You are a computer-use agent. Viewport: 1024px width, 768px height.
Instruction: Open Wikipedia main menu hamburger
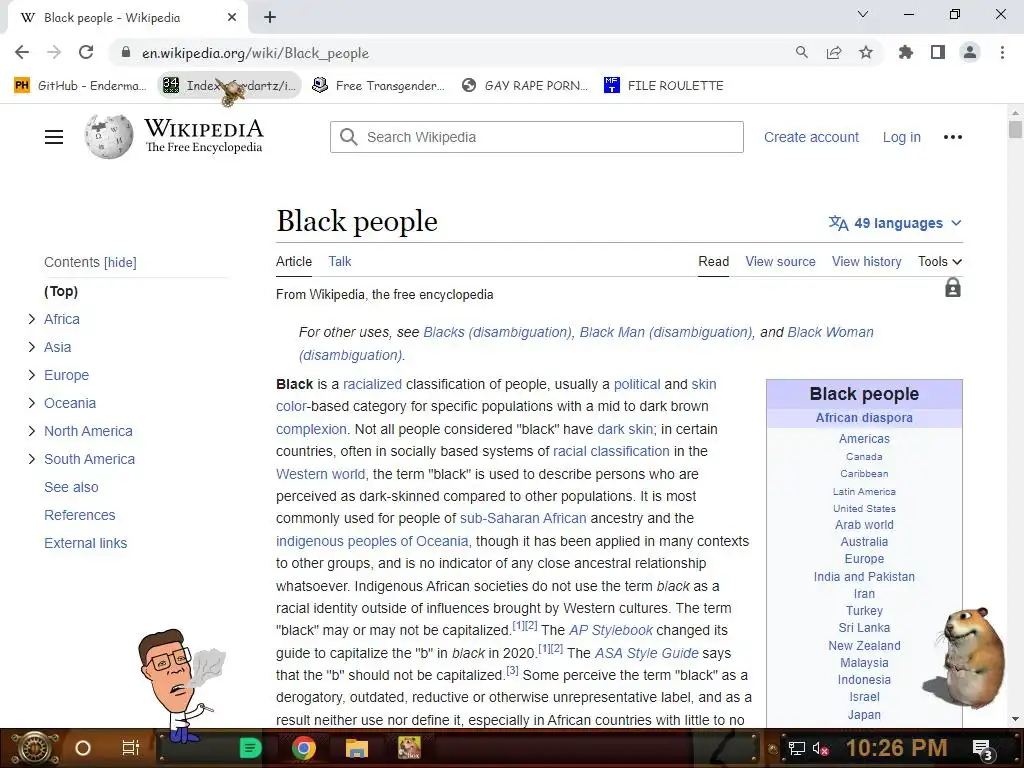pyautogui.click(x=54, y=137)
